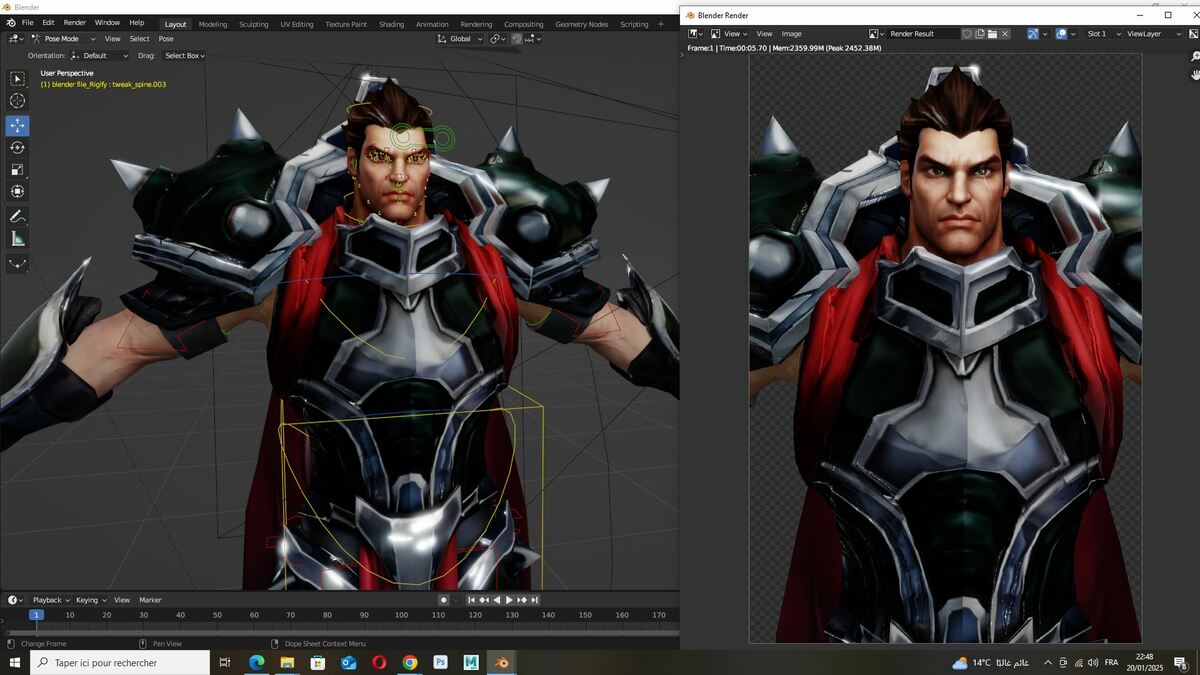The image size is (1200, 675).
Task: Click frame 100 on the timeline ruler
Action: click(x=401, y=615)
